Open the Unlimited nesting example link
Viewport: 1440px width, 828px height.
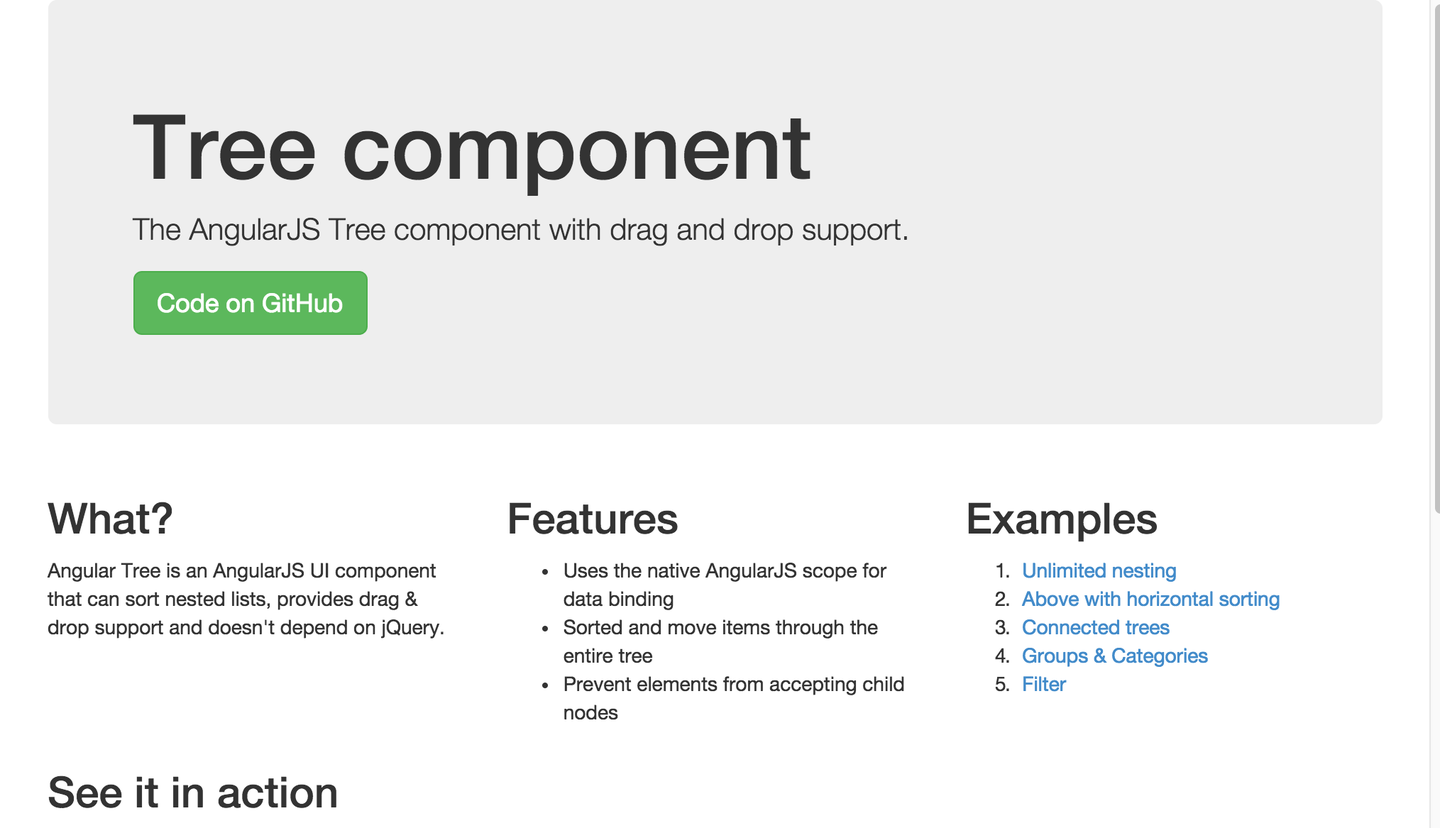[x=1098, y=571]
